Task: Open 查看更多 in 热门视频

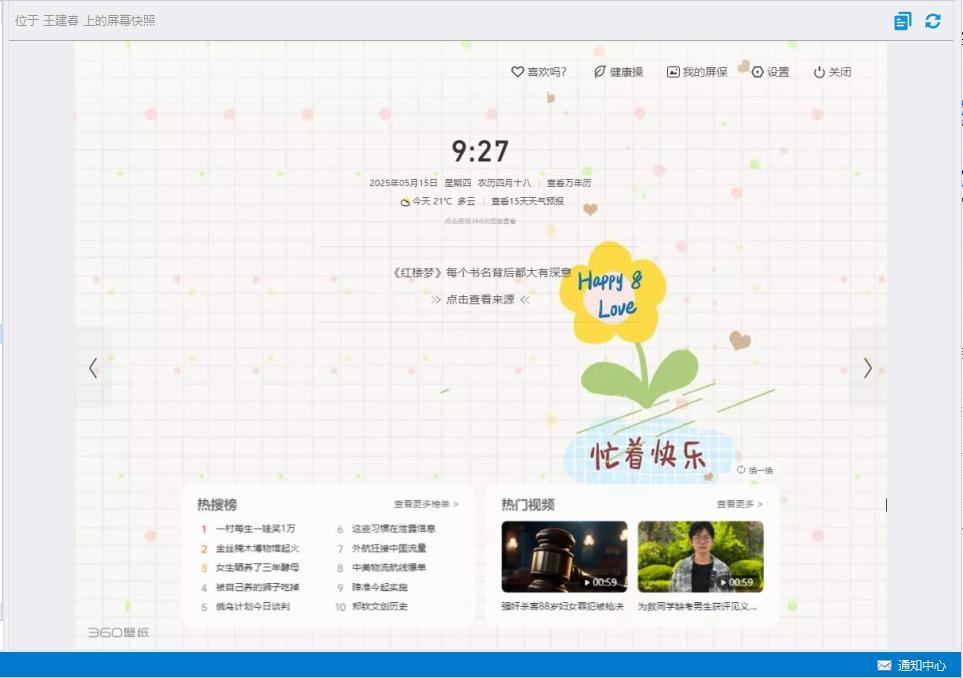Action: [x=739, y=504]
